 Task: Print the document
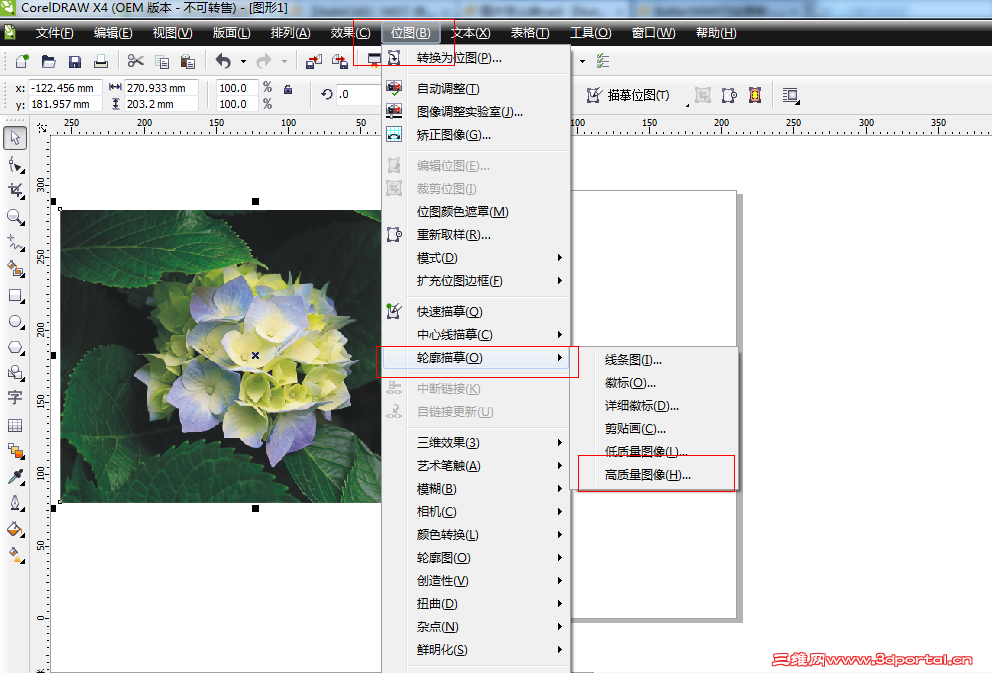point(101,61)
